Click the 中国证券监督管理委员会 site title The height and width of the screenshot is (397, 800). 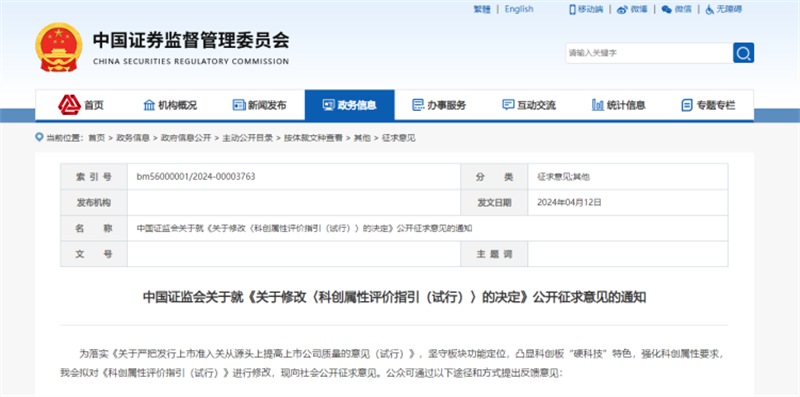(x=191, y=40)
